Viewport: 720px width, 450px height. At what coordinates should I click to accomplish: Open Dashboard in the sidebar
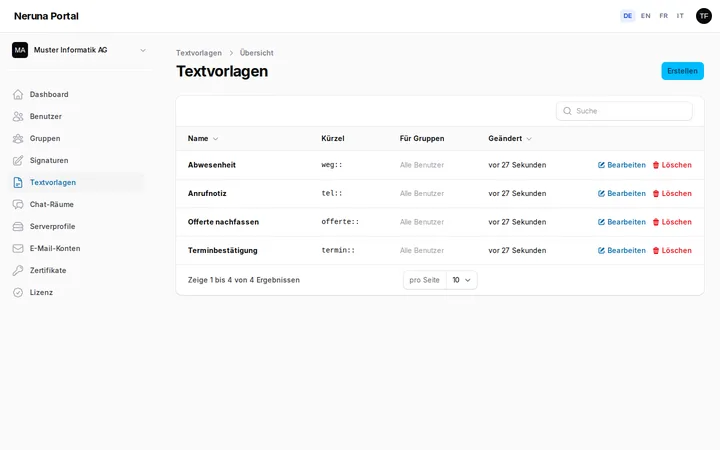tap(77, 95)
